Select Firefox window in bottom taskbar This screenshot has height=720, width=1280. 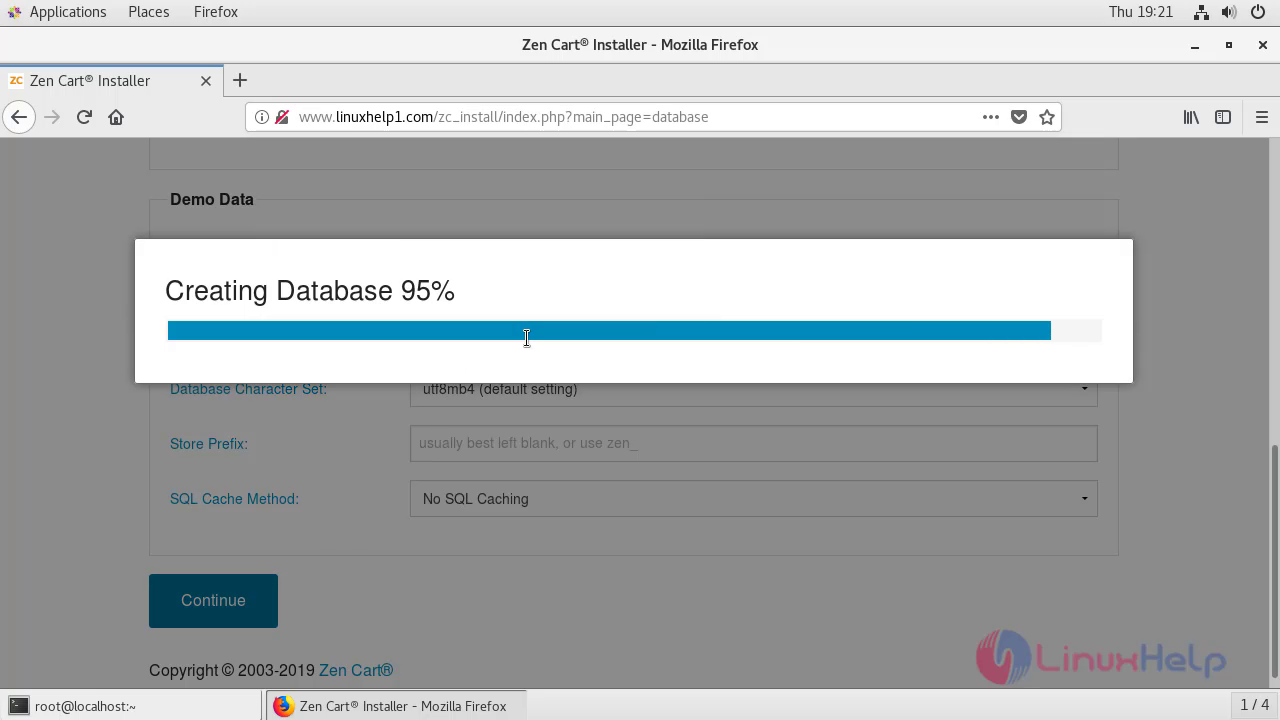coord(396,706)
